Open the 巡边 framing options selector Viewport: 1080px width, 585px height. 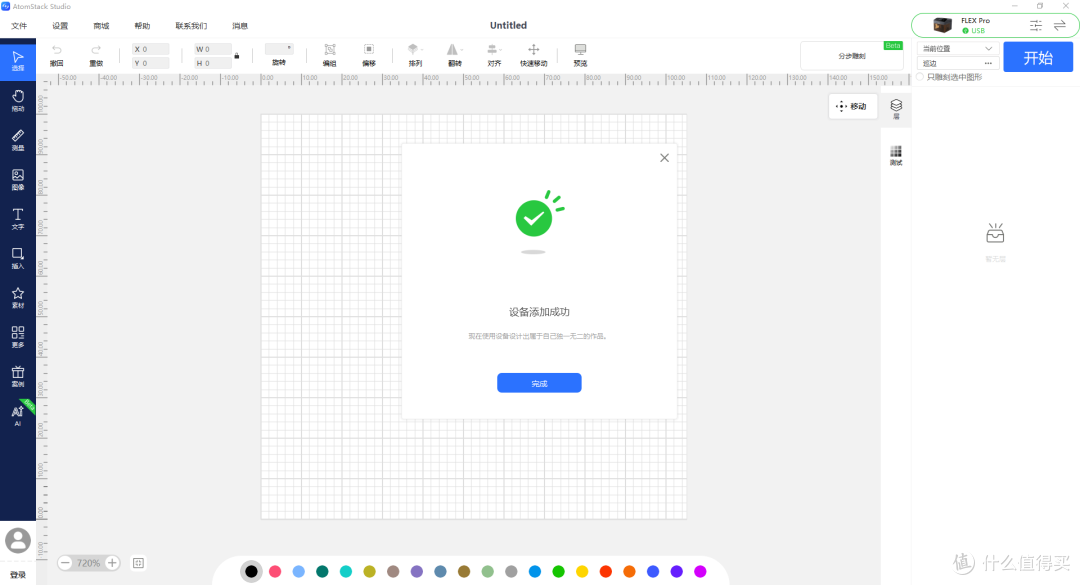coord(957,63)
